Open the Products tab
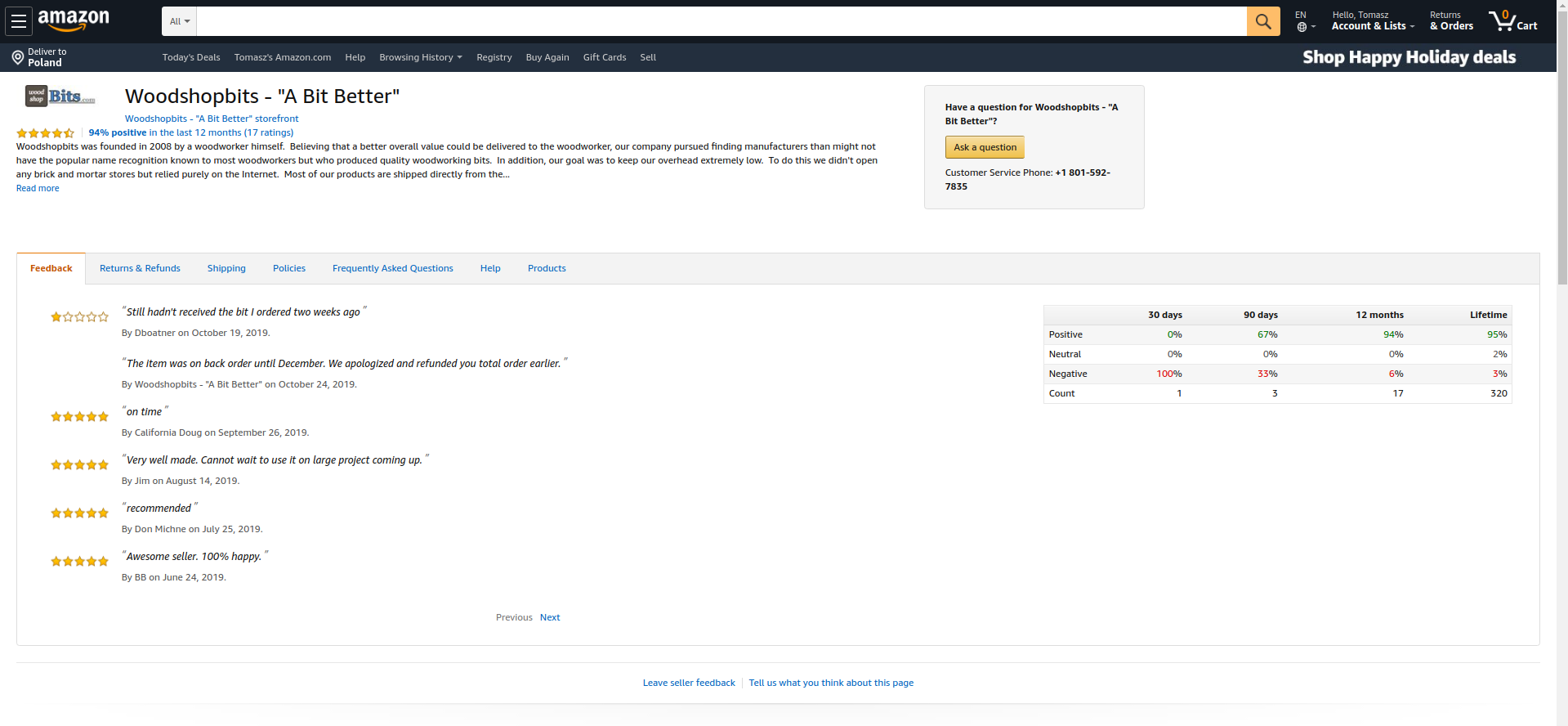The image size is (1568, 726). [547, 268]
